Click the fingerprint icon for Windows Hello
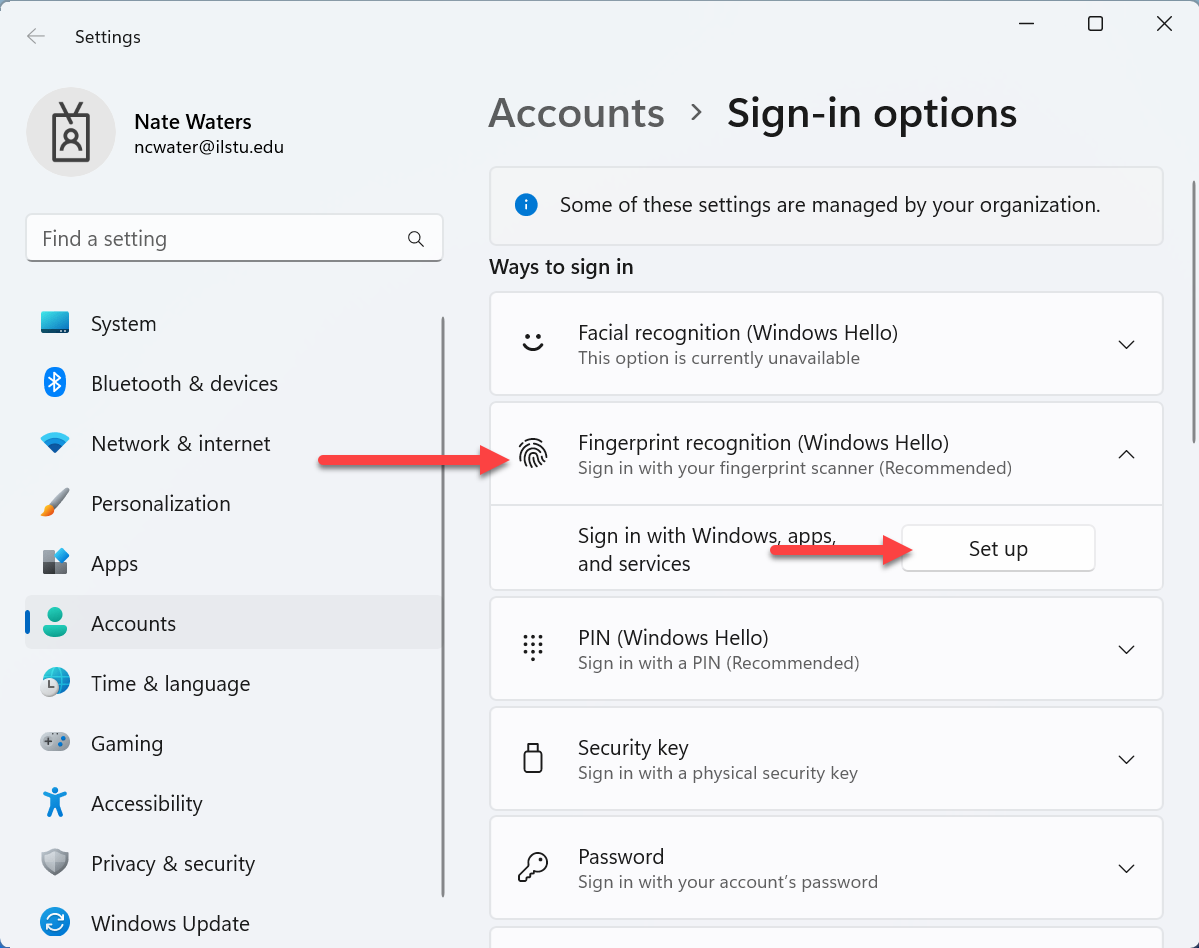This screenshot has height=948, width=1199. pos(533,455)
